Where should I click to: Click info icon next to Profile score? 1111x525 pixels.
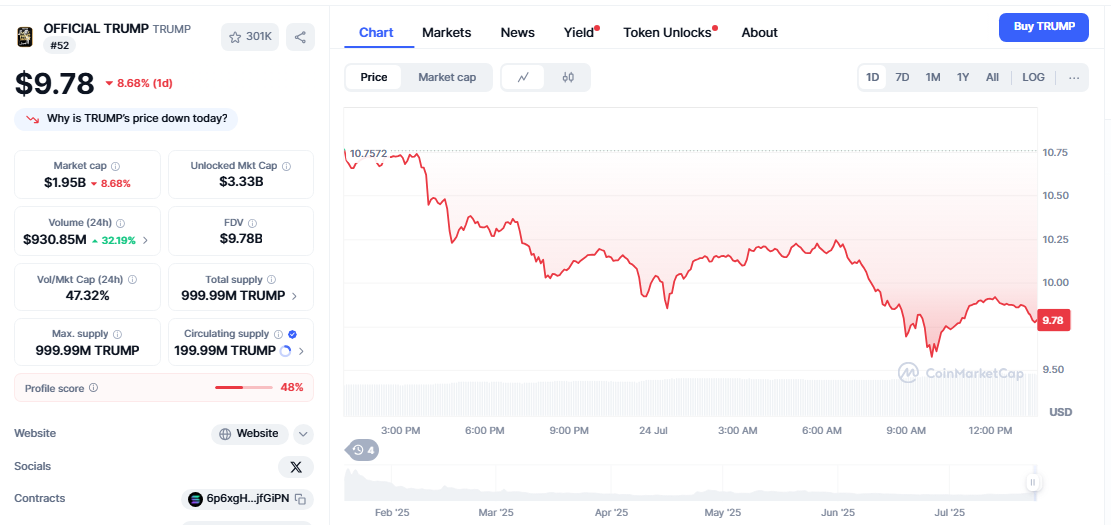pyautogui.click(x=94, y=388)
